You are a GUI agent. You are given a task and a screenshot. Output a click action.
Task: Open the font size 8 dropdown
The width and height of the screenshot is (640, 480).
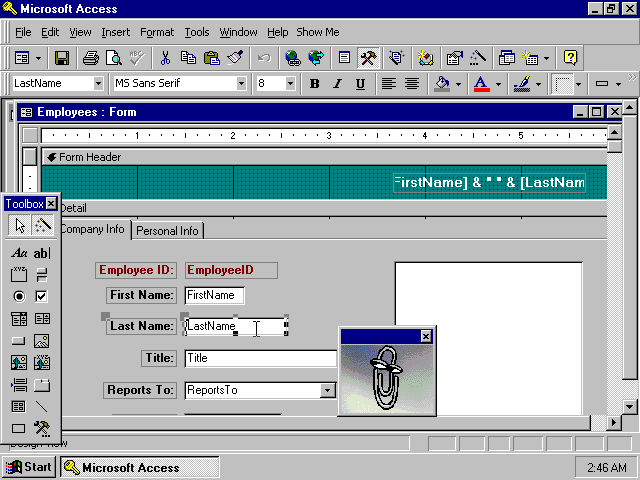290,84
